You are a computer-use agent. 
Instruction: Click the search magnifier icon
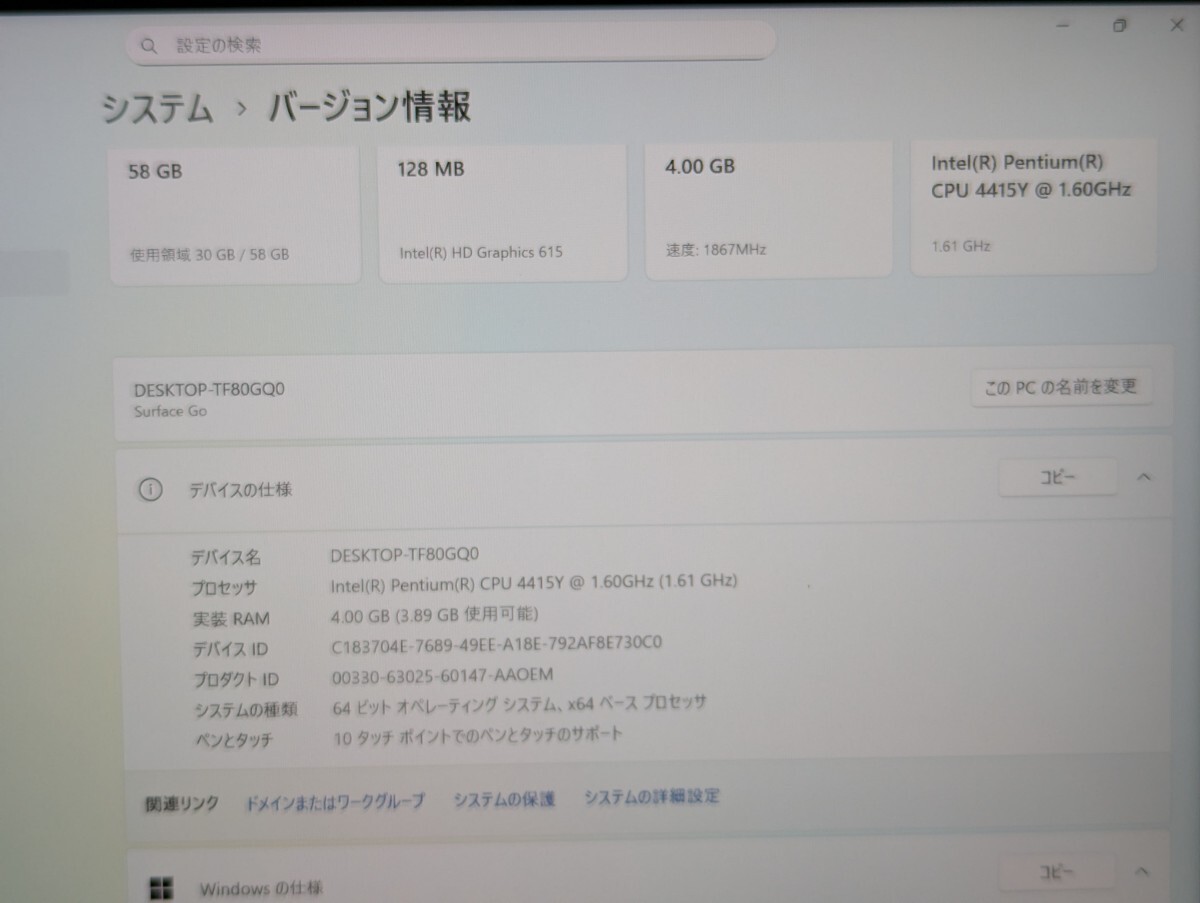149,45
